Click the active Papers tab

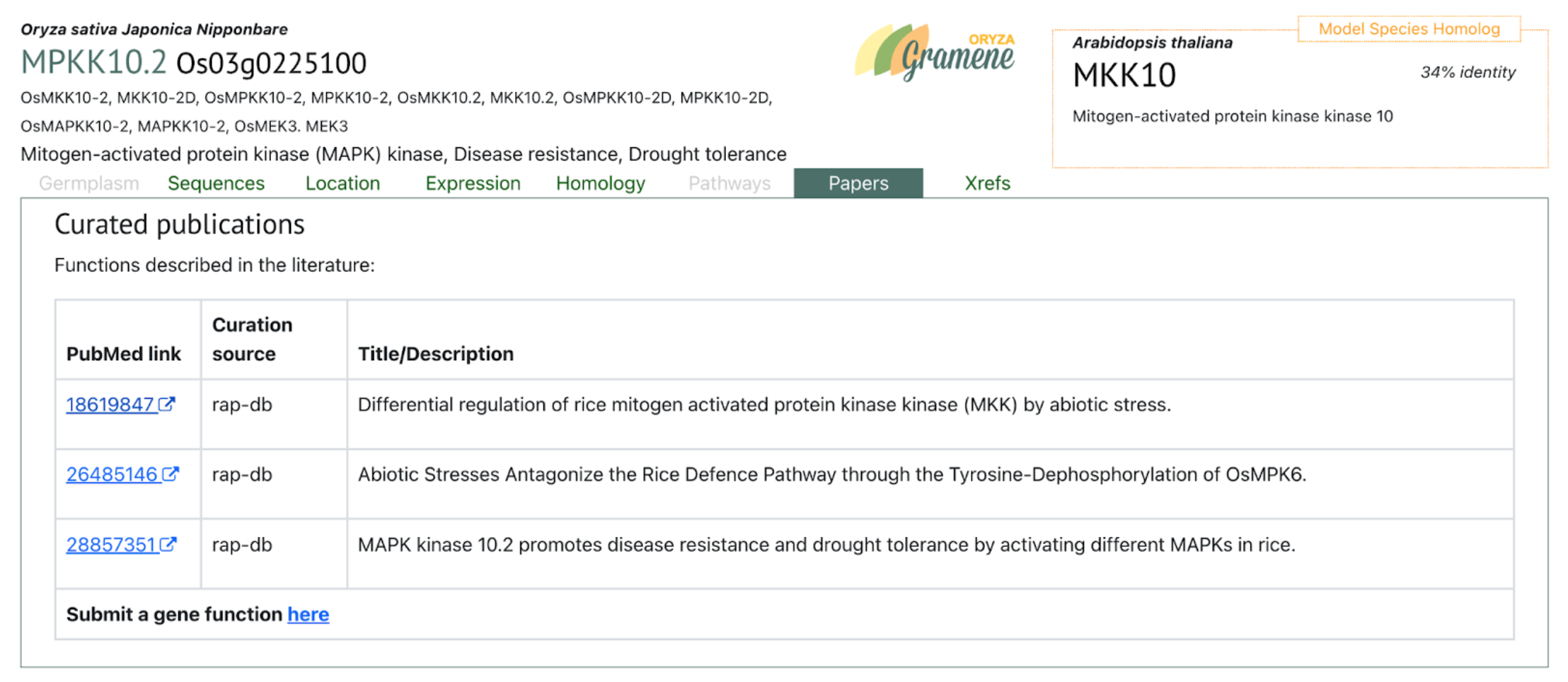tap(858, 183)
